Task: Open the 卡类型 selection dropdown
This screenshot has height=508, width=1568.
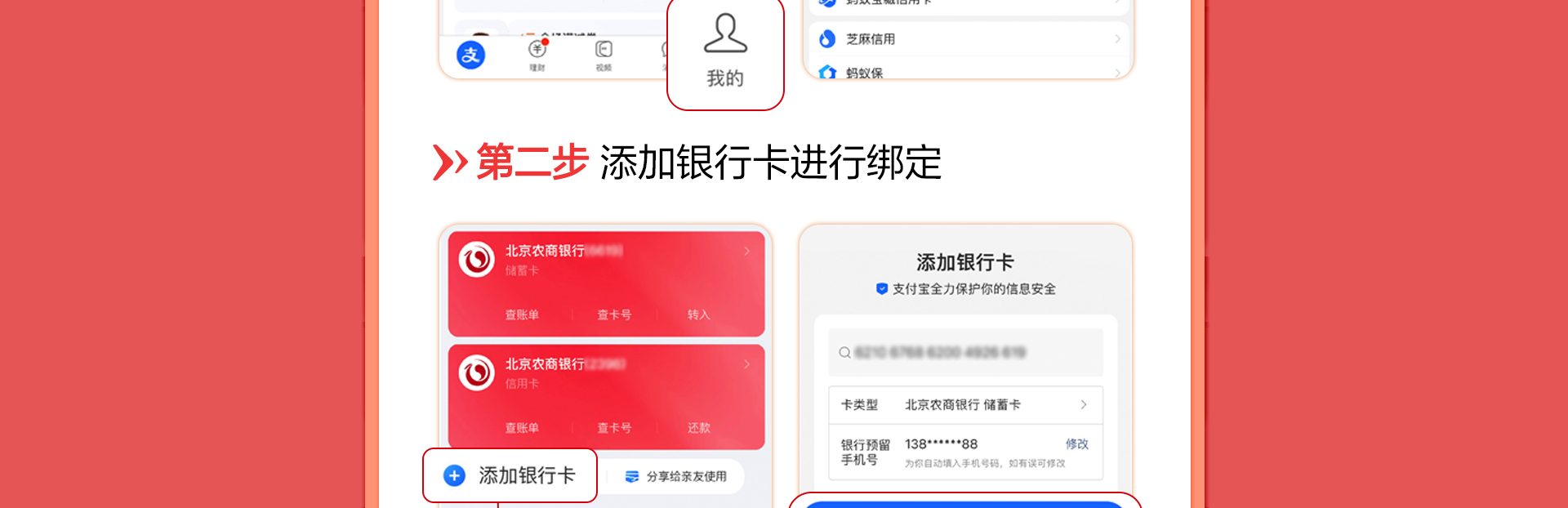Action: pyautogui.click(x=965, y=405)
